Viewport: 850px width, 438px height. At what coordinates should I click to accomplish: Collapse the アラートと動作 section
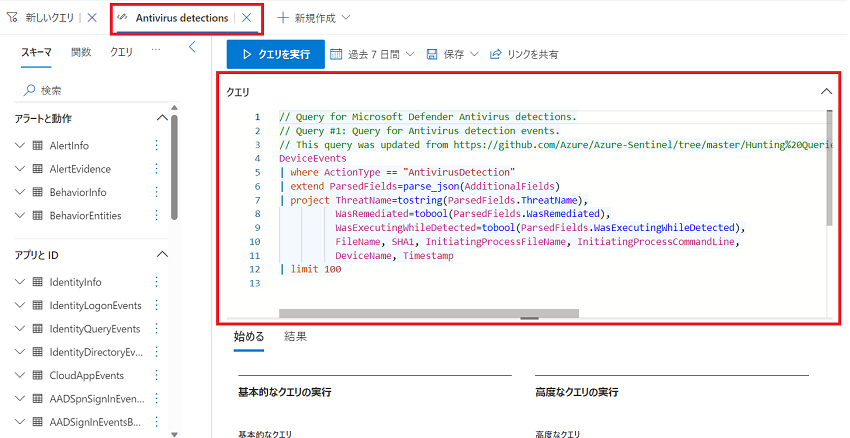pyautogui.click(x=162, y=118)
